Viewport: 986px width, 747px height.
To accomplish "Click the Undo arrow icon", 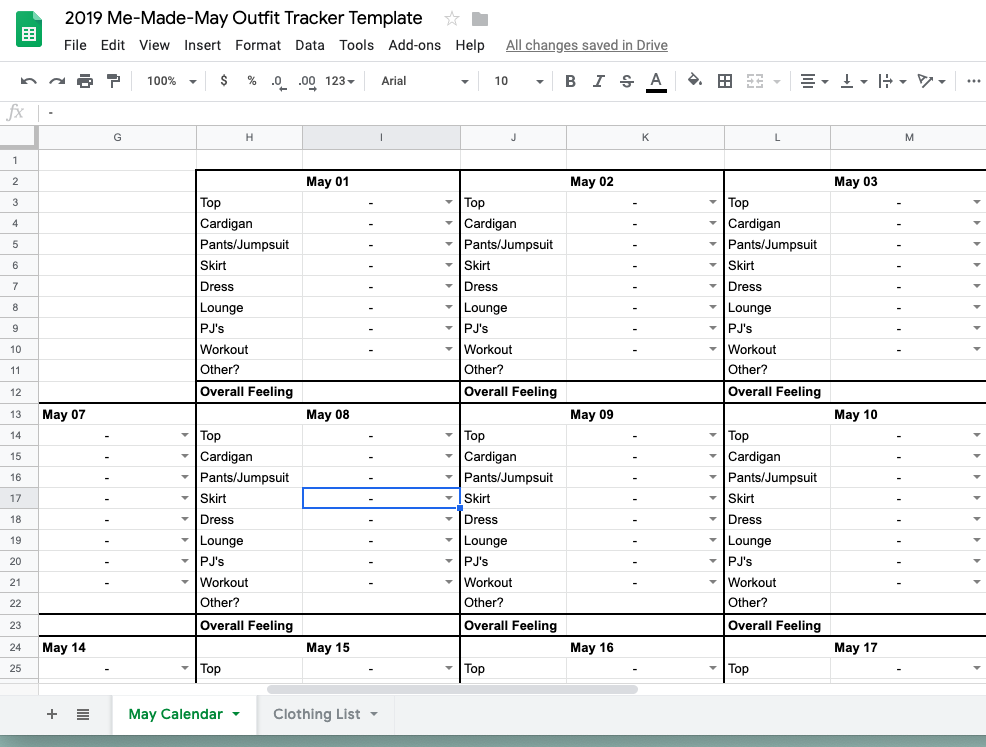I will pyautogui.click(x=28, y=81).
